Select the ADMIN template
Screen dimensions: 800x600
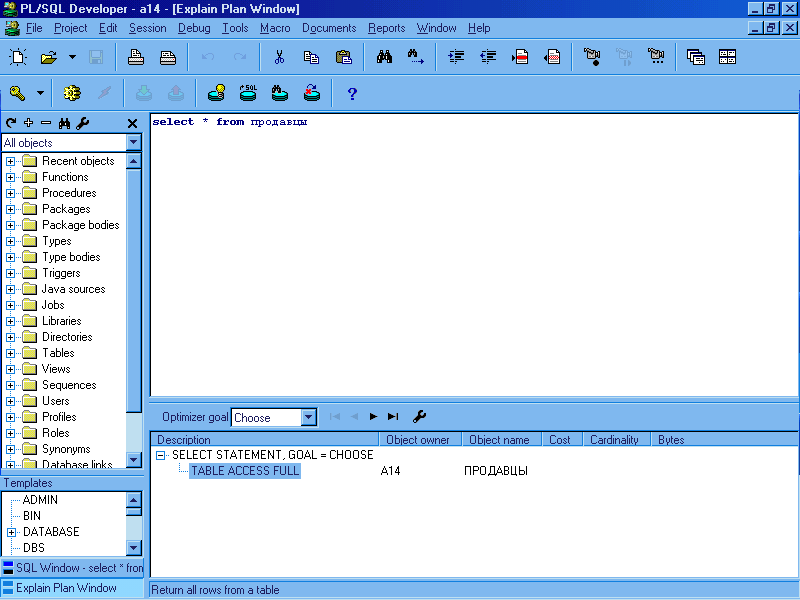point(40,500)
